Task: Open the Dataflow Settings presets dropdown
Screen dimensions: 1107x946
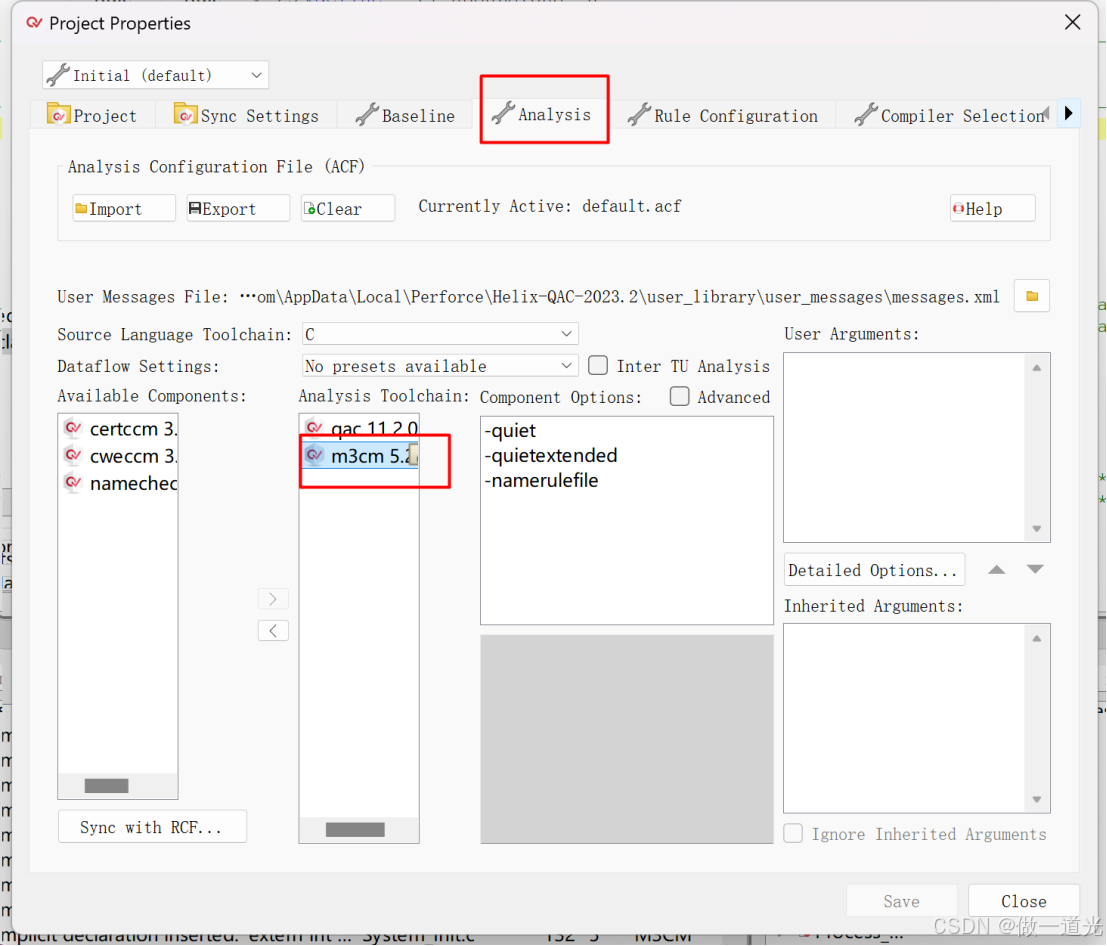Action: pyautogui.click(x=441, y=366)
